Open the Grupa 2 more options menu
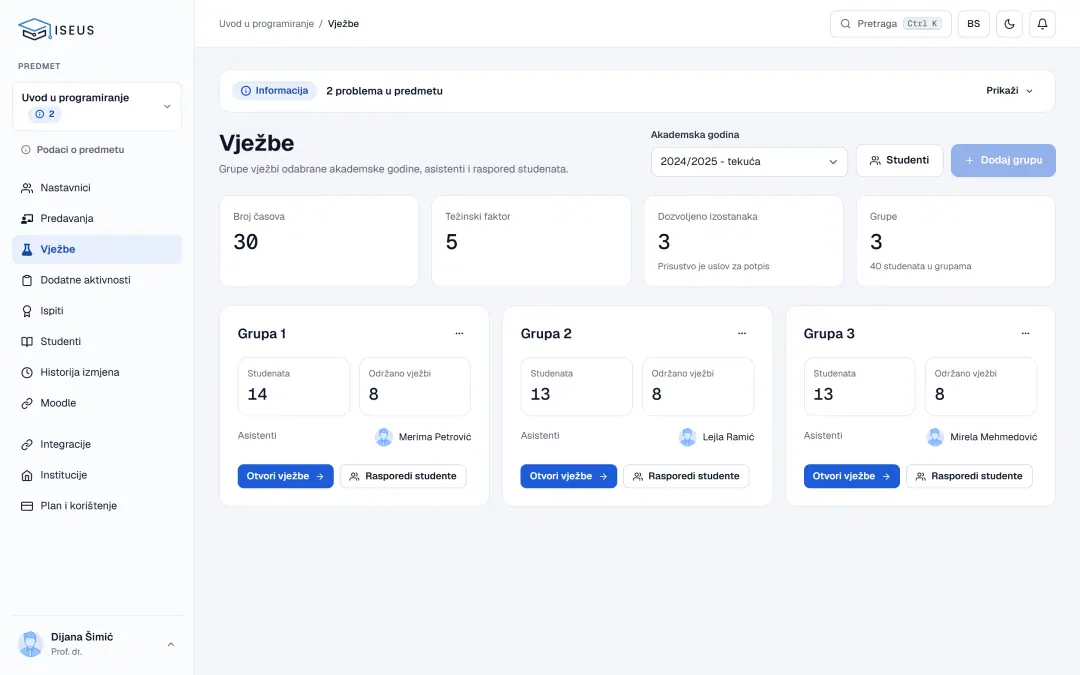The height and width of the screenshot is (675, 1080). point(742,333)
